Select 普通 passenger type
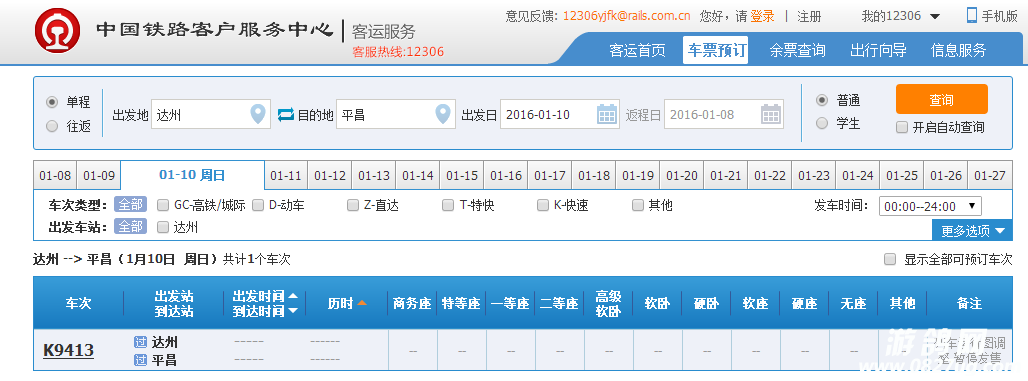The image size is (1028, 381). (821, 100)
